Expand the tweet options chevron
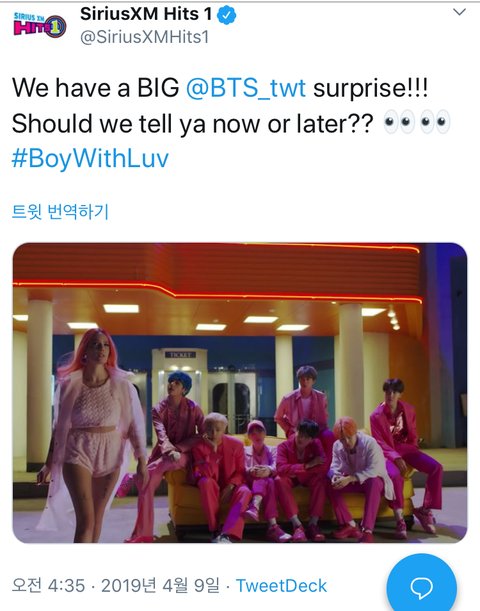Viewport: 480px width, 611px height. [x=460, y=12]
